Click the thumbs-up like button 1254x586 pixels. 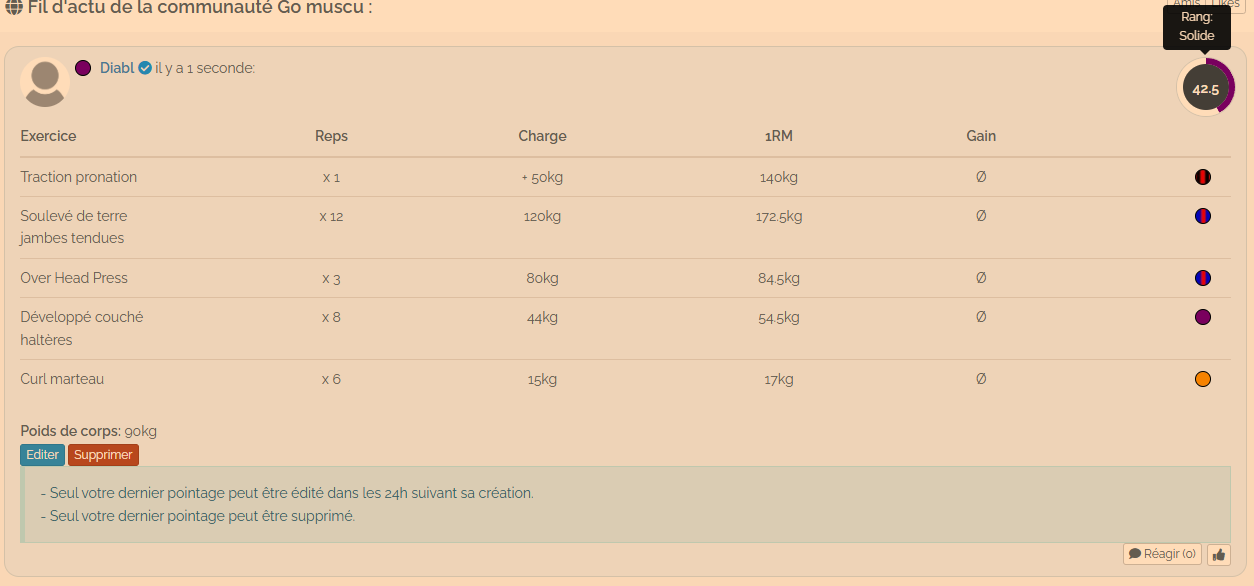[x=1219, y=554]
